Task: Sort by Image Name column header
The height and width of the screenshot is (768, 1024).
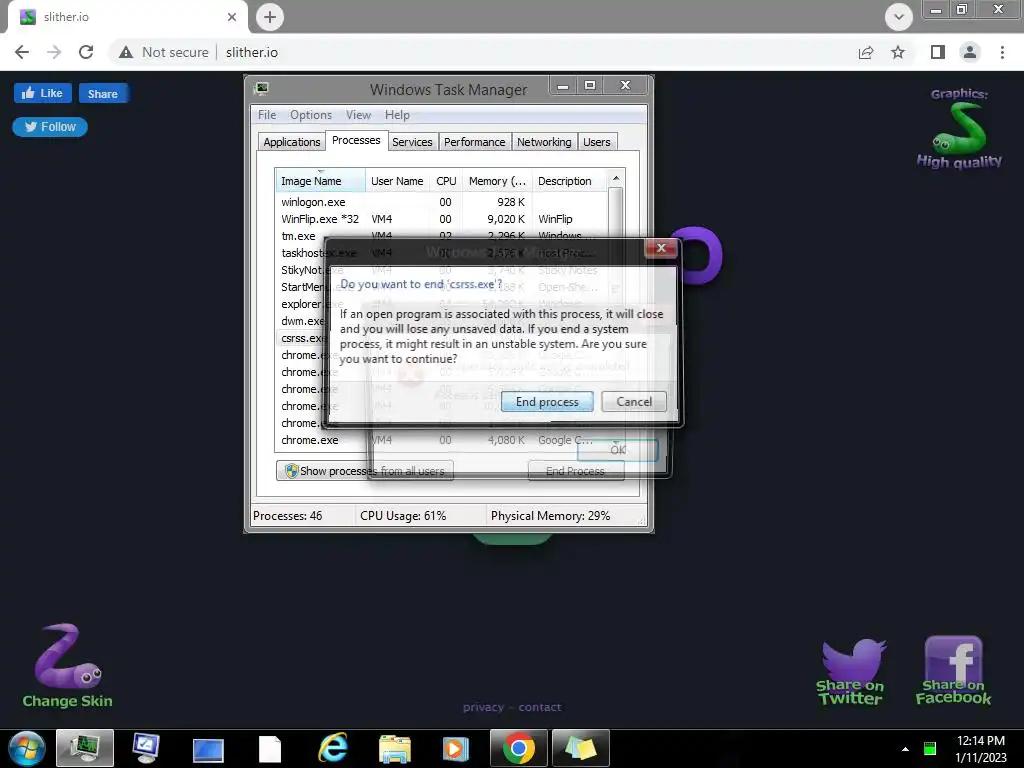Action: click(x=320, y=181)
